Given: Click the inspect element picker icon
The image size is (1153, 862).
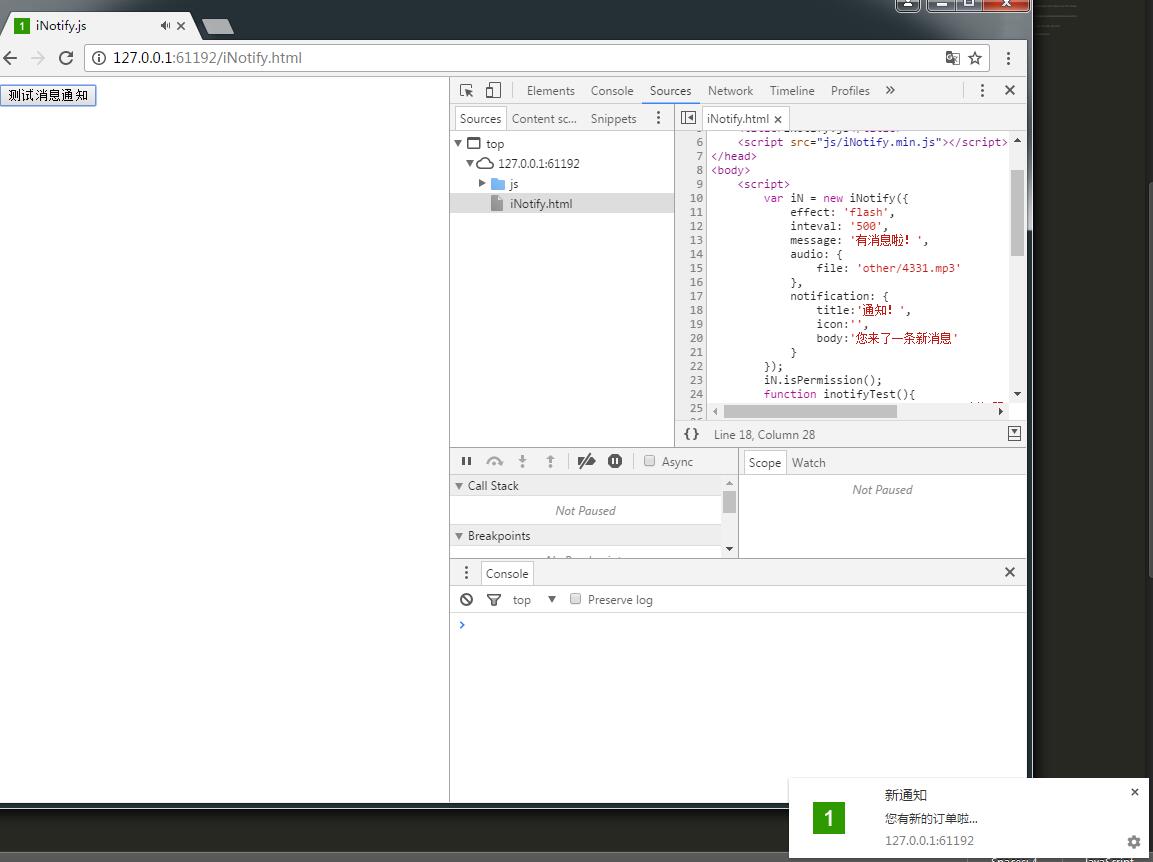Looking at the screenshot, I should coord(466,90).
